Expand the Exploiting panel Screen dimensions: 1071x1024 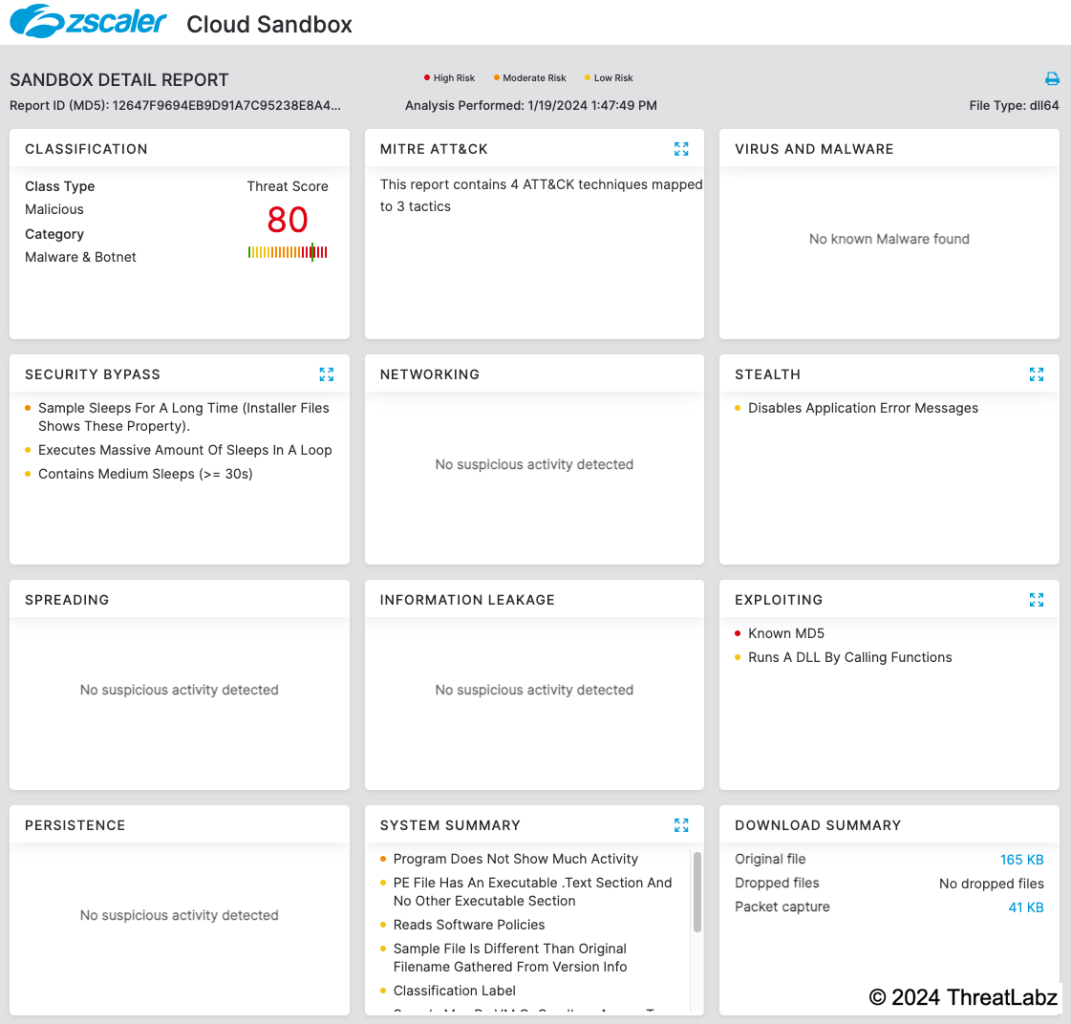pos(1036,600)
